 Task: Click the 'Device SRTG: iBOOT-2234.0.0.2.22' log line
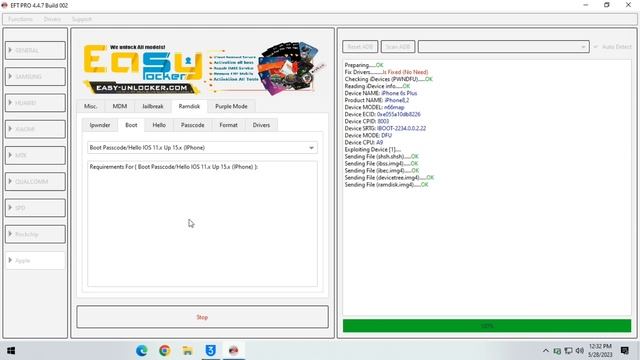point(385,128)
